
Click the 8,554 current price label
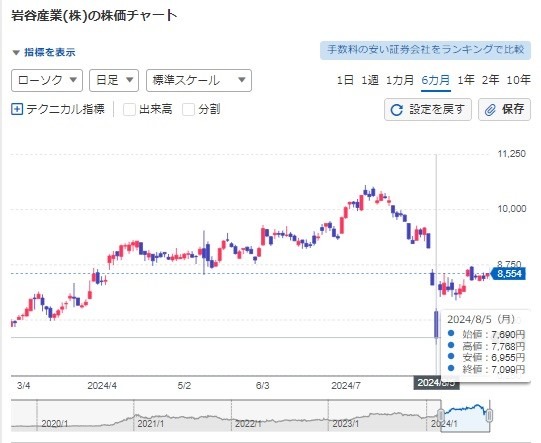509,274
